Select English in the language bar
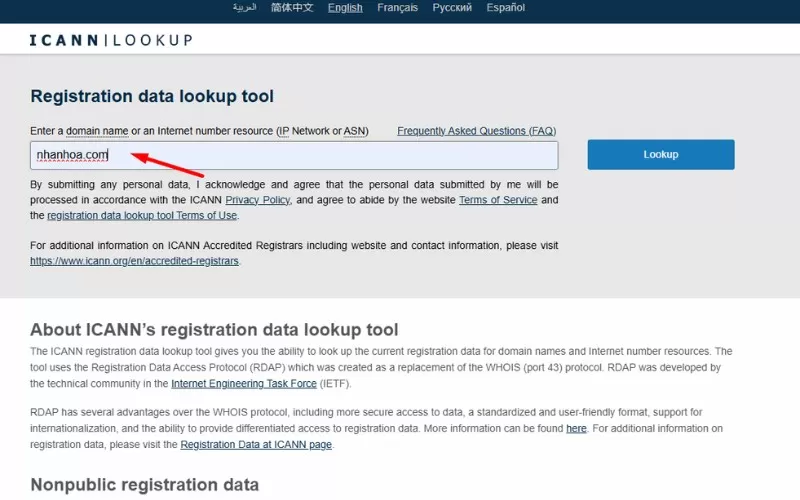The height and width of the screenshot is (500, 800). pyautogui.click(x=345, y=8)
